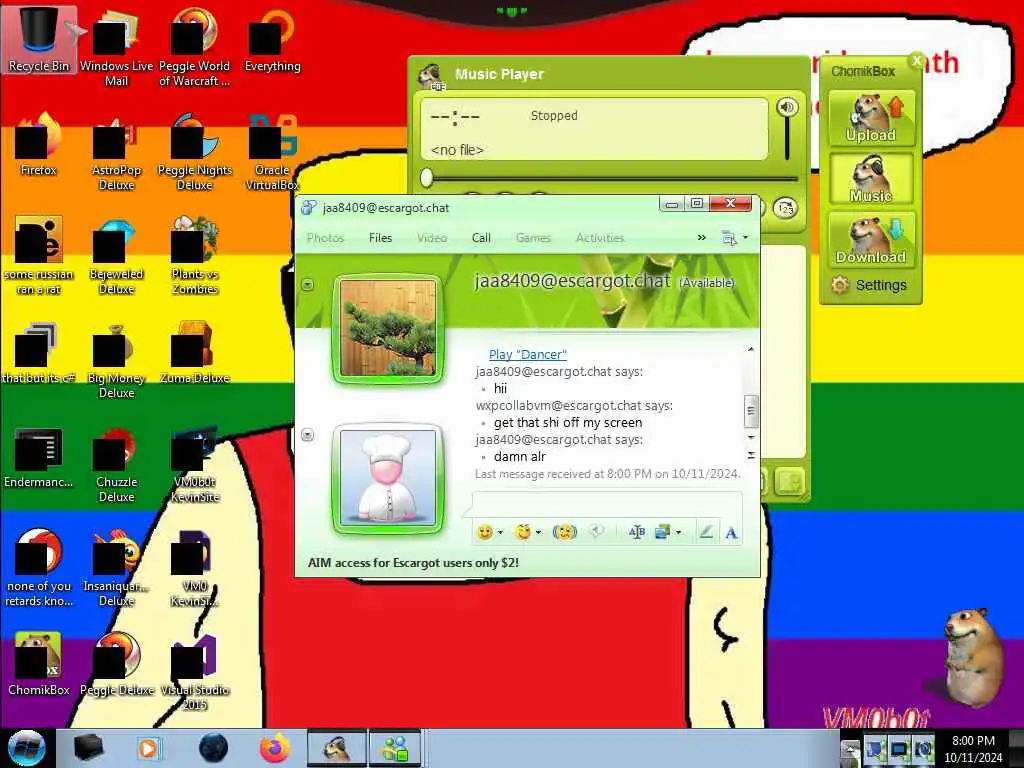Click the ChomikBox Download button
The image size is (1024, 768).
pyautogui.click(x=871, y=240)
